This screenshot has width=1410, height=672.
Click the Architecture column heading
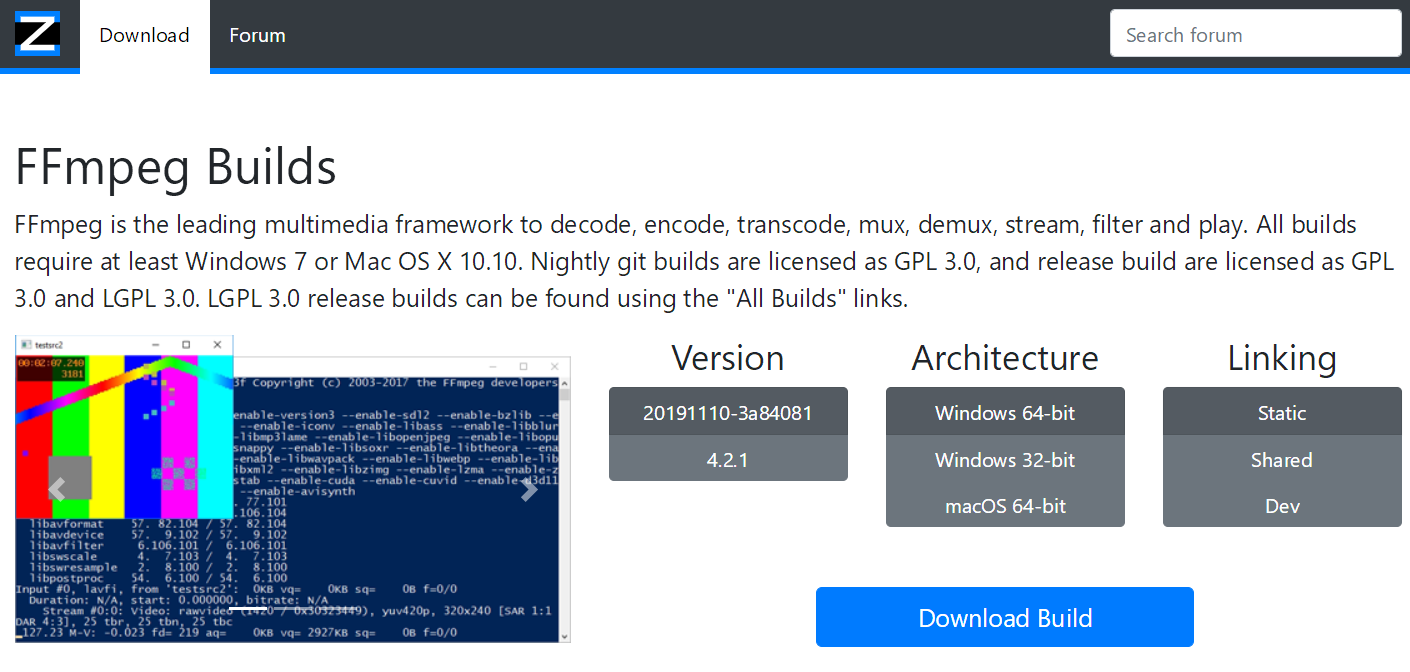pyautogui.click(x=1005, y=358)
